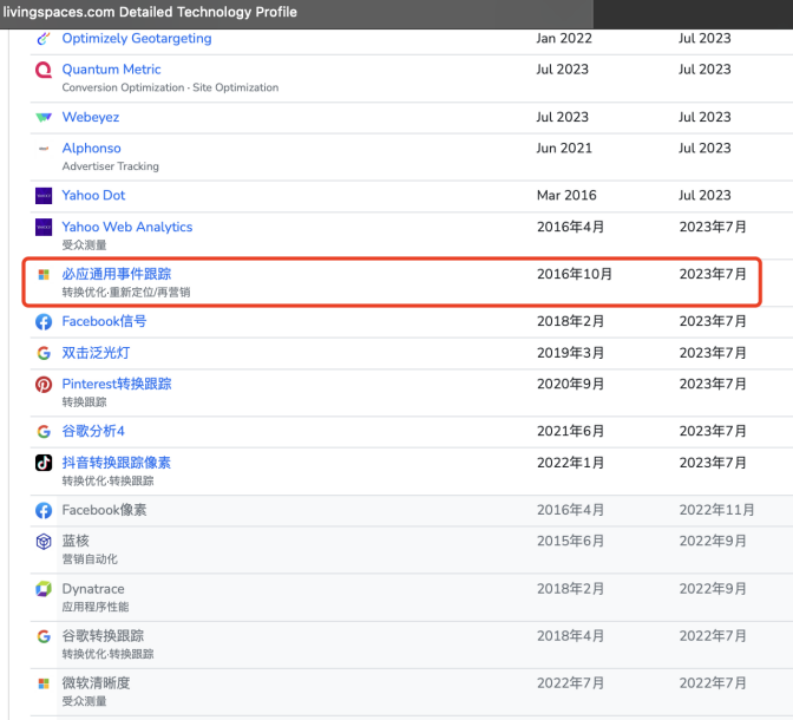793x720 pixels.
Task: Open the Facebook信号 link
Action: [x=104, y=321]
